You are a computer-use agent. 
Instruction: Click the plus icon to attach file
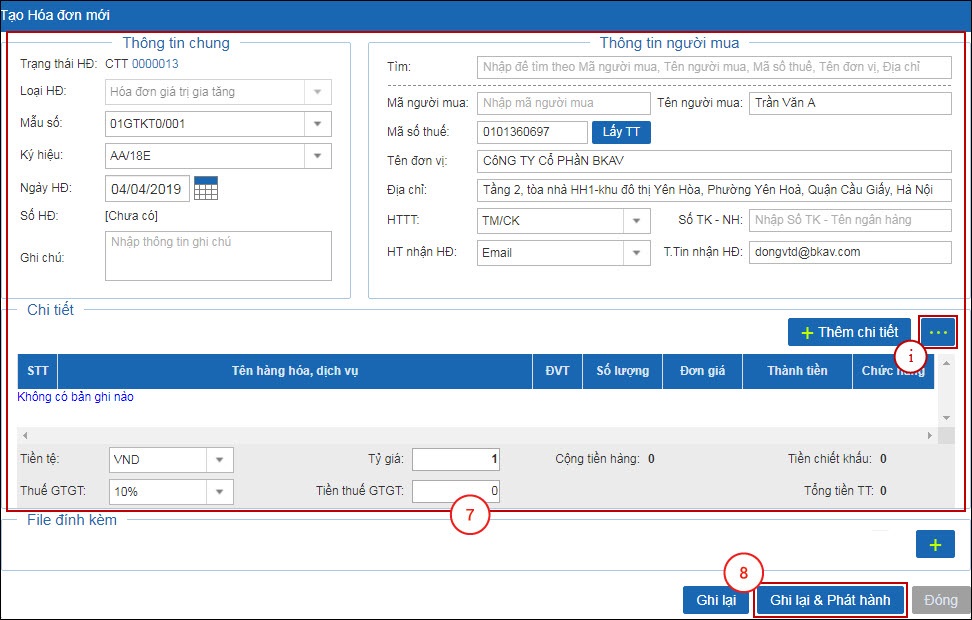(935, 544)
